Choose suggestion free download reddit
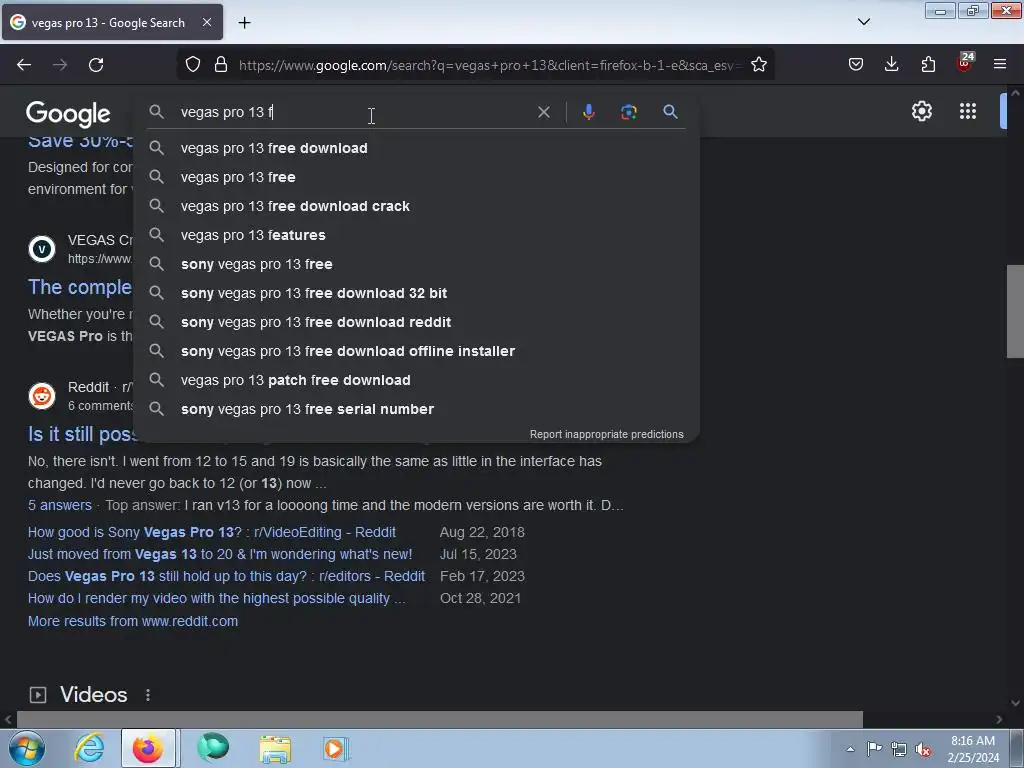The height and width of the screenshot is (768, 1024). coord(416,322)
